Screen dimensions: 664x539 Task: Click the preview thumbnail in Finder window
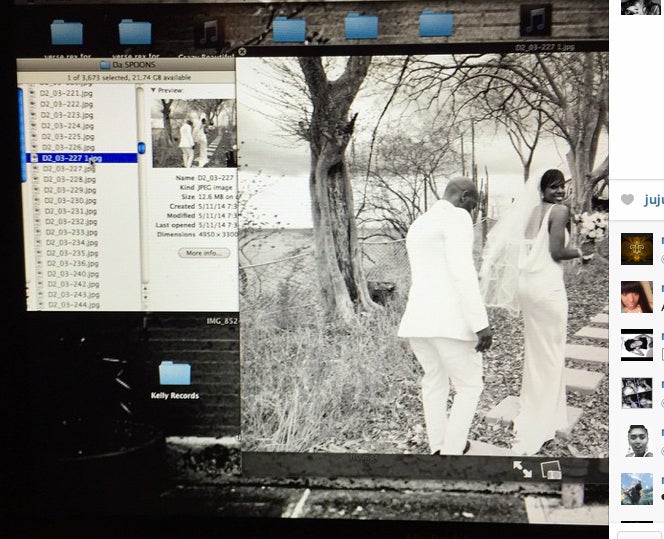coord(193,133)
